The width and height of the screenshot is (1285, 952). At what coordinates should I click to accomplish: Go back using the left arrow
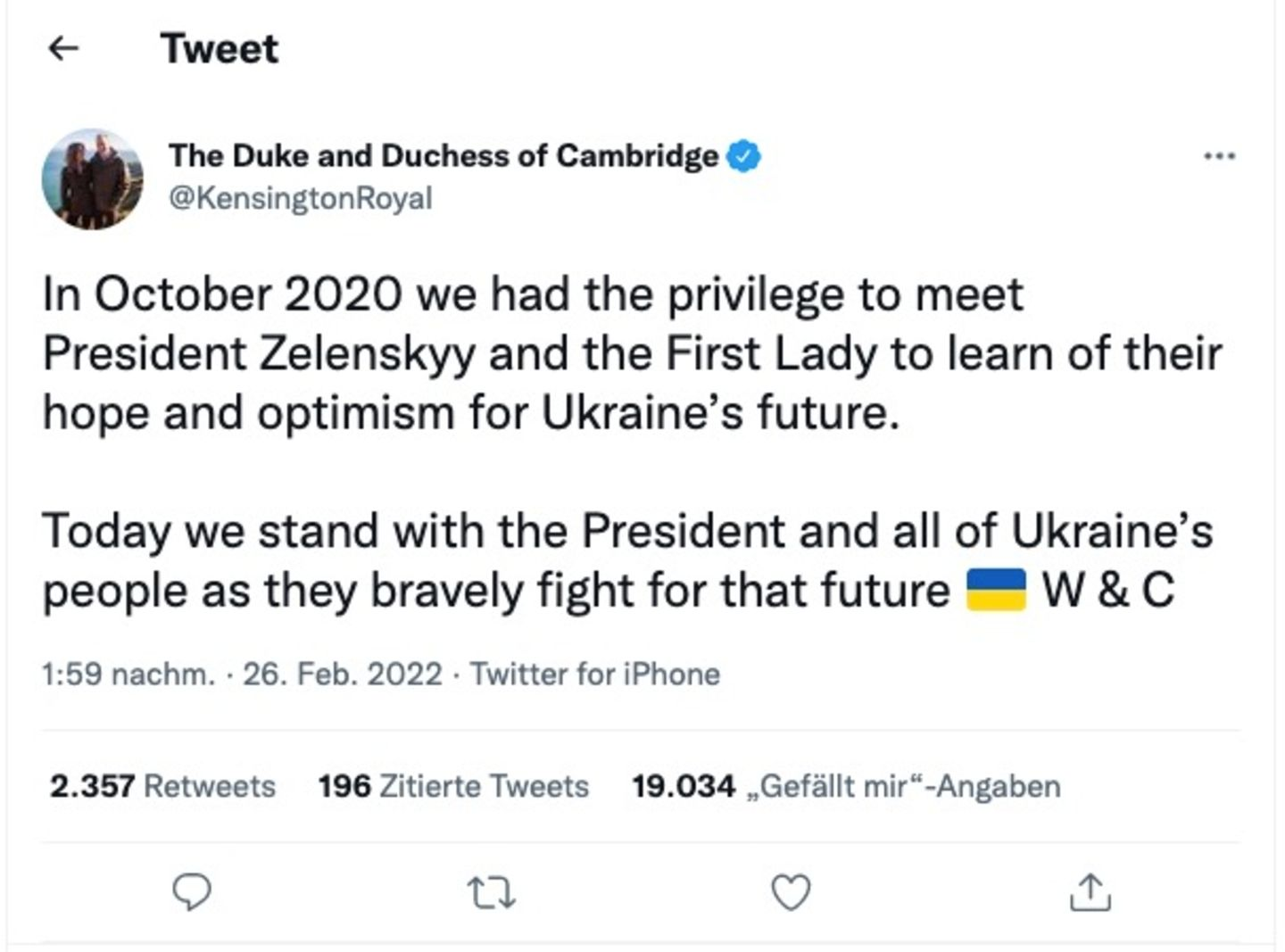pos(62,48)
